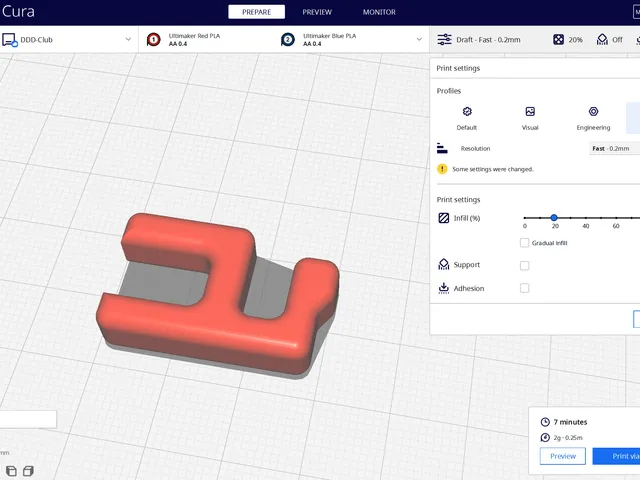The width and height of the screenshot is (640, 480).
Task: Set infill slider to the 0 tick
Action: click(x=525, y=218)
